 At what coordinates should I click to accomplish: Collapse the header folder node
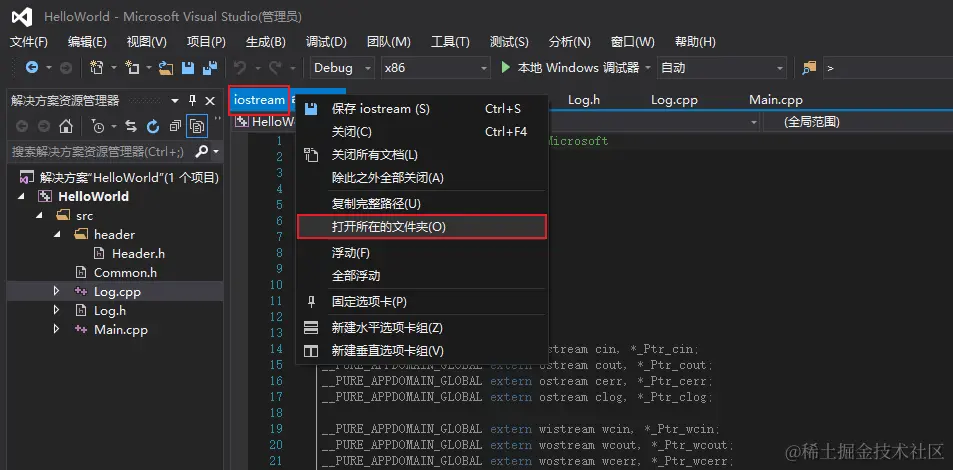click(x=59, y=234)
